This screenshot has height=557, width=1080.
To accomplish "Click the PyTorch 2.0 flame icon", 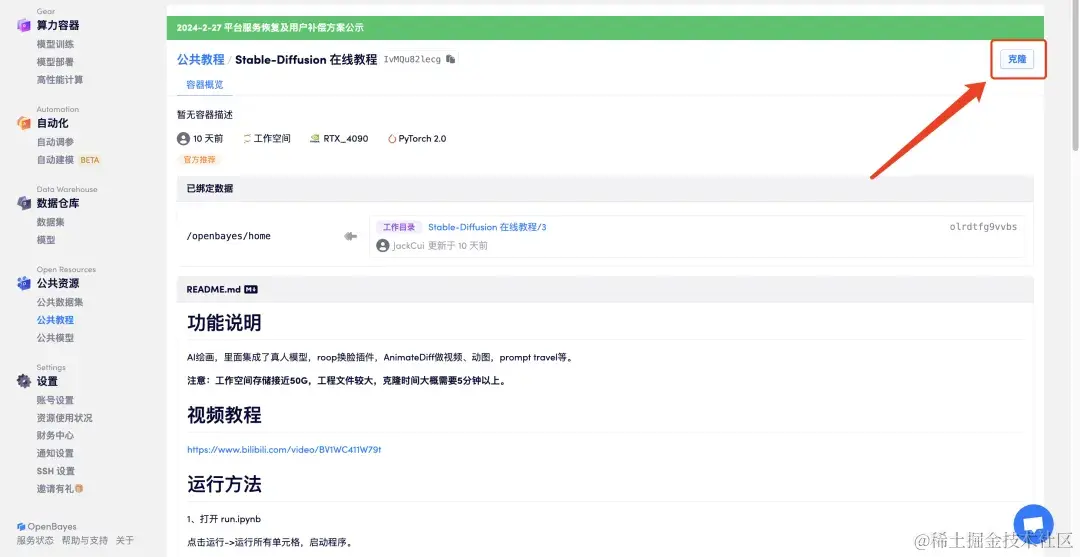I will pos(392,138).
